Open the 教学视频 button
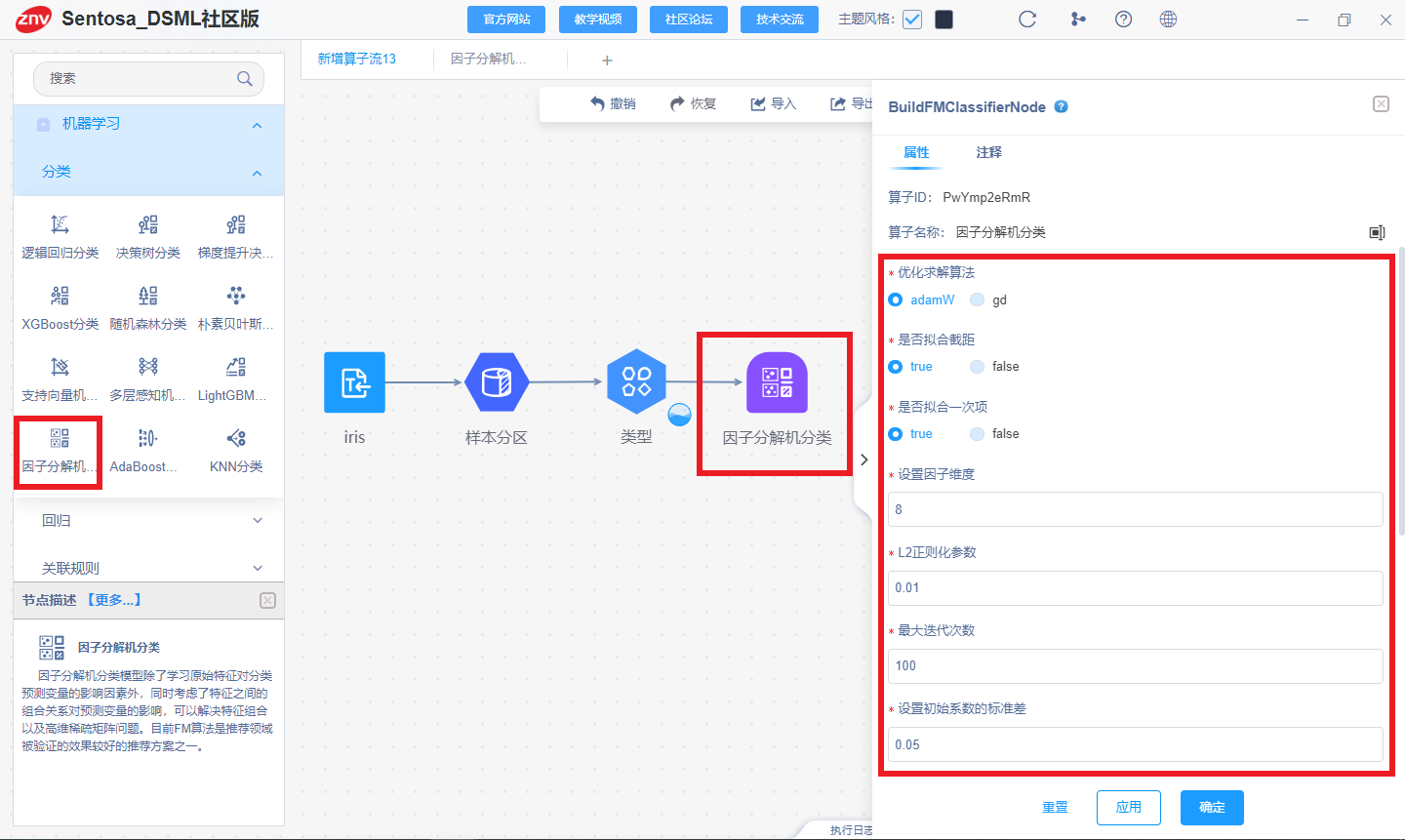The width and height of the screenshot is (1405, 840). [x=598, y=20]
